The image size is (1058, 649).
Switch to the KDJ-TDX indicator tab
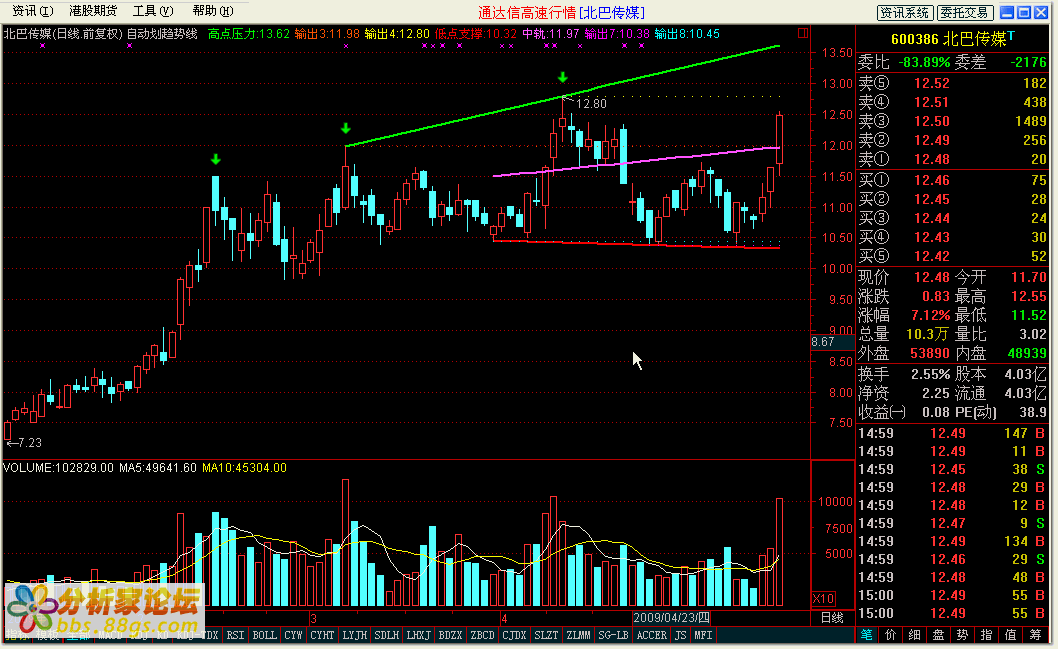(x=198, y=635)
